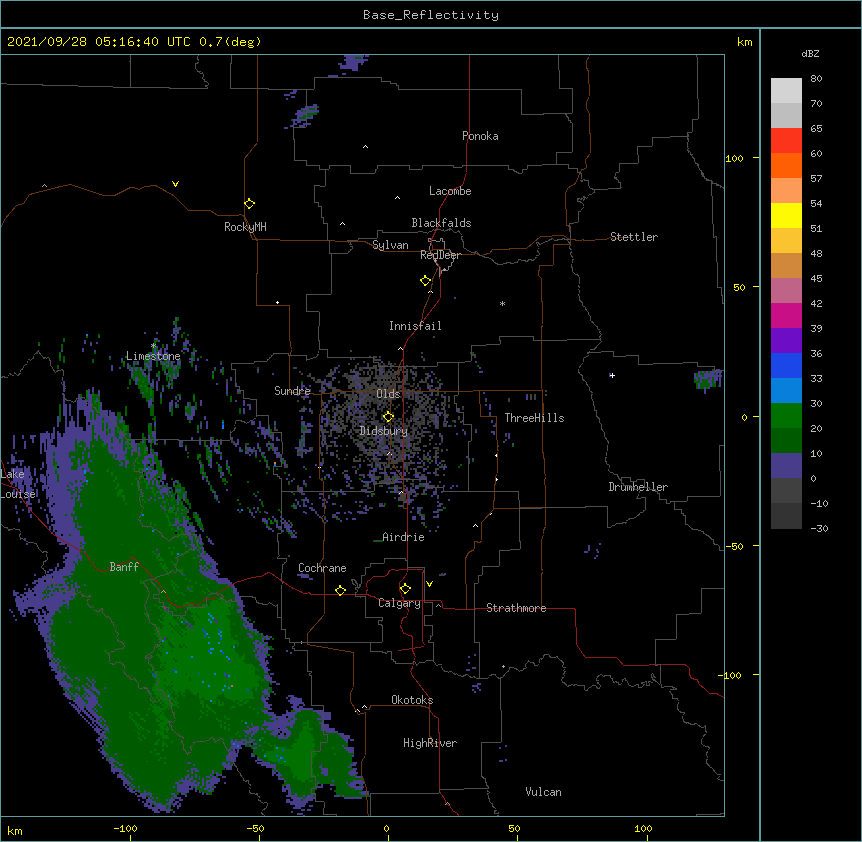Click the yellow V marker northwest of RockyMH
Image resolution: width=862 pixels, height=842 pixels.
coord(175,184)
